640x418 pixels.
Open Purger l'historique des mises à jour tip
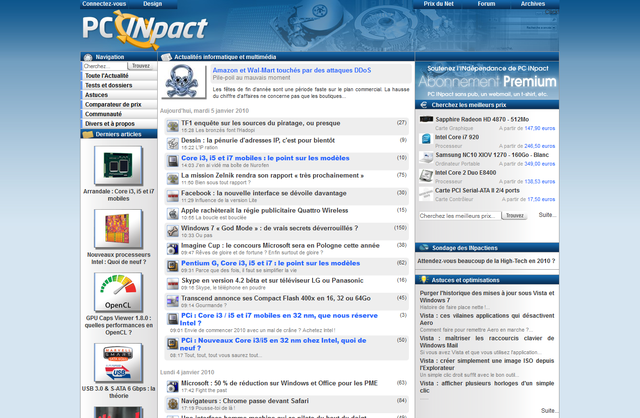point(487,296)
